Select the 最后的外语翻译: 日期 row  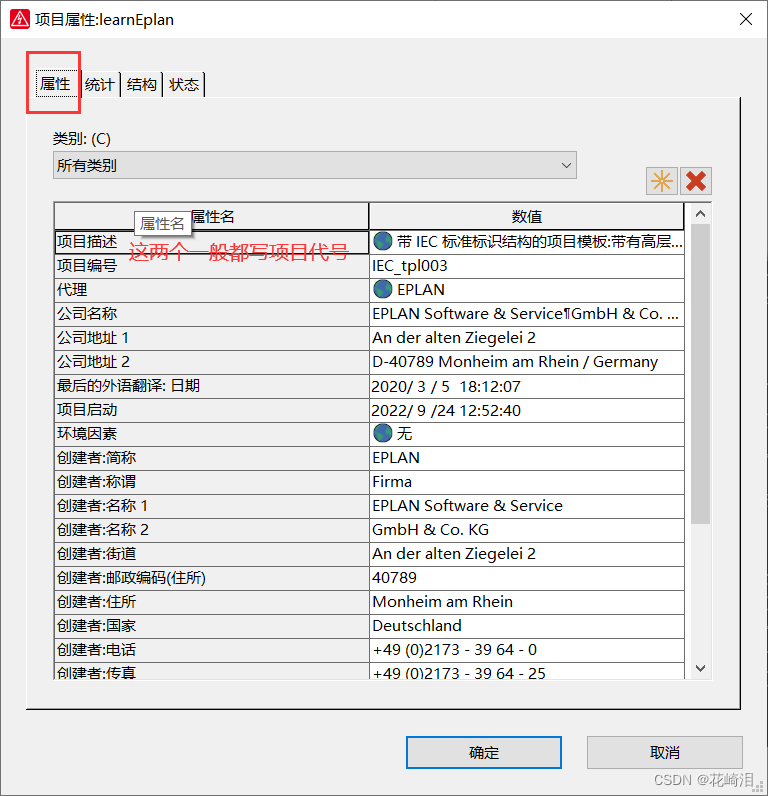[211, 386]
